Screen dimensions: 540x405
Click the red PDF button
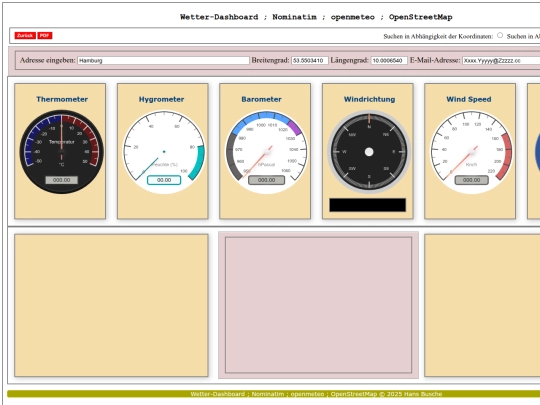coord(45,35)
